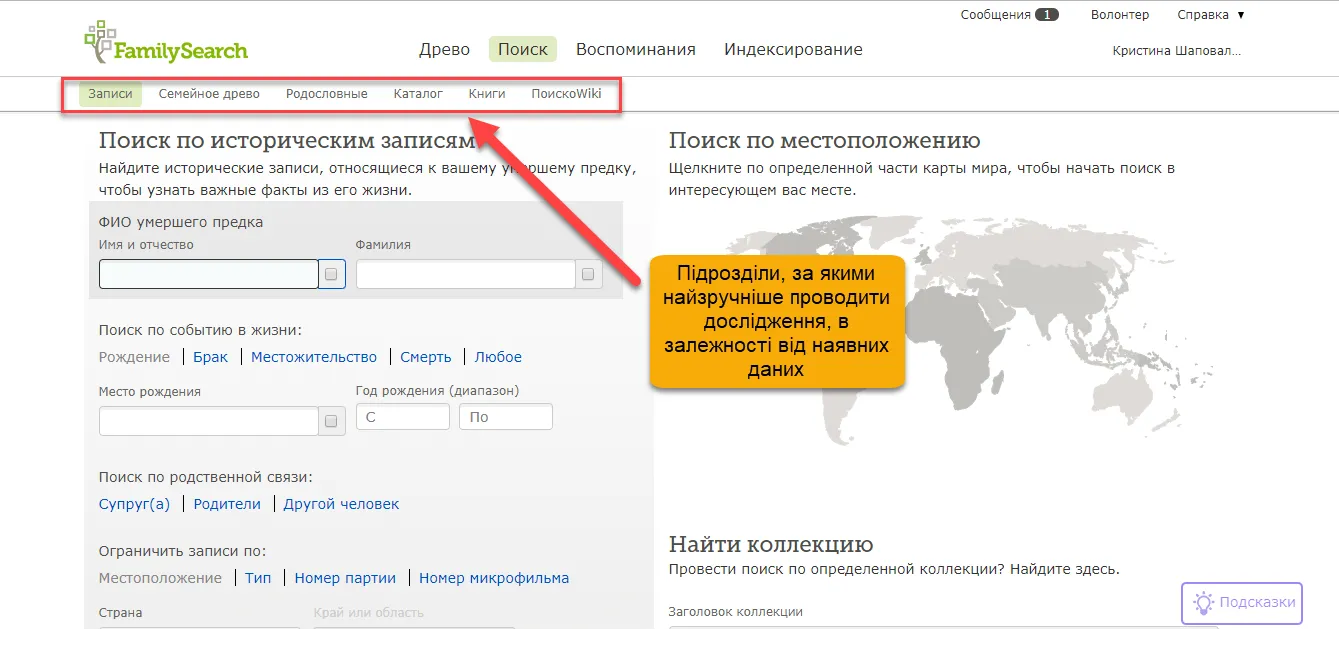Choose the Смерть life event link

[x=425, y=357]
